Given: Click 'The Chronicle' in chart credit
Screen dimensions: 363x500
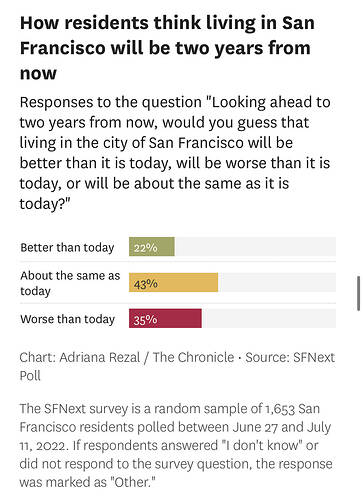Looking at the screenshot, I should tap(194, 357).
